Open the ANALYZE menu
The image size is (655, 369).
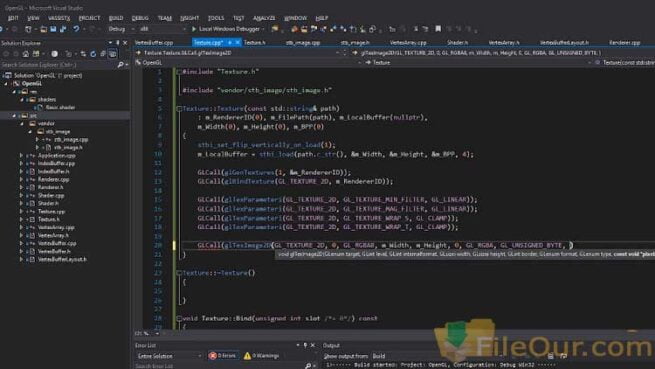(x=264, y=18)
